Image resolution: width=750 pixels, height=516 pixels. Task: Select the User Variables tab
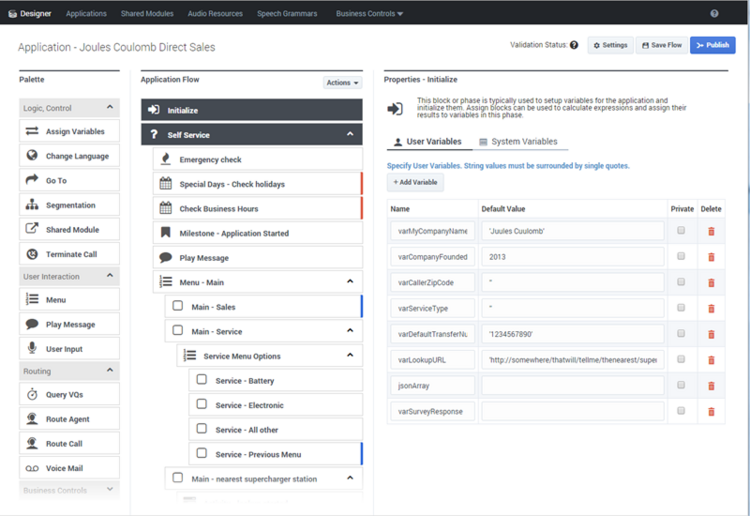[428, 142]
